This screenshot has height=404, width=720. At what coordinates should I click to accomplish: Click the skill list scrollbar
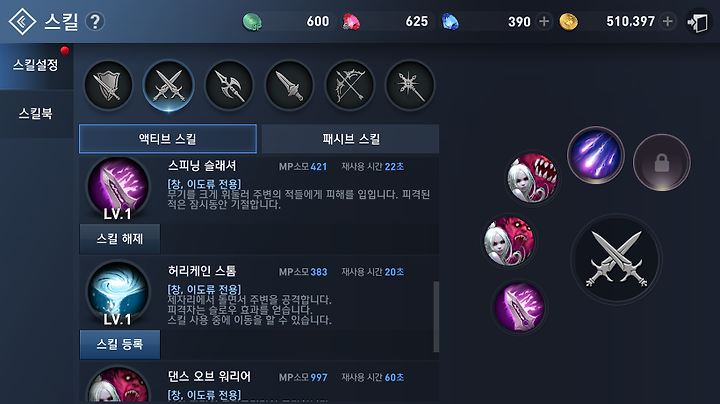436,317
